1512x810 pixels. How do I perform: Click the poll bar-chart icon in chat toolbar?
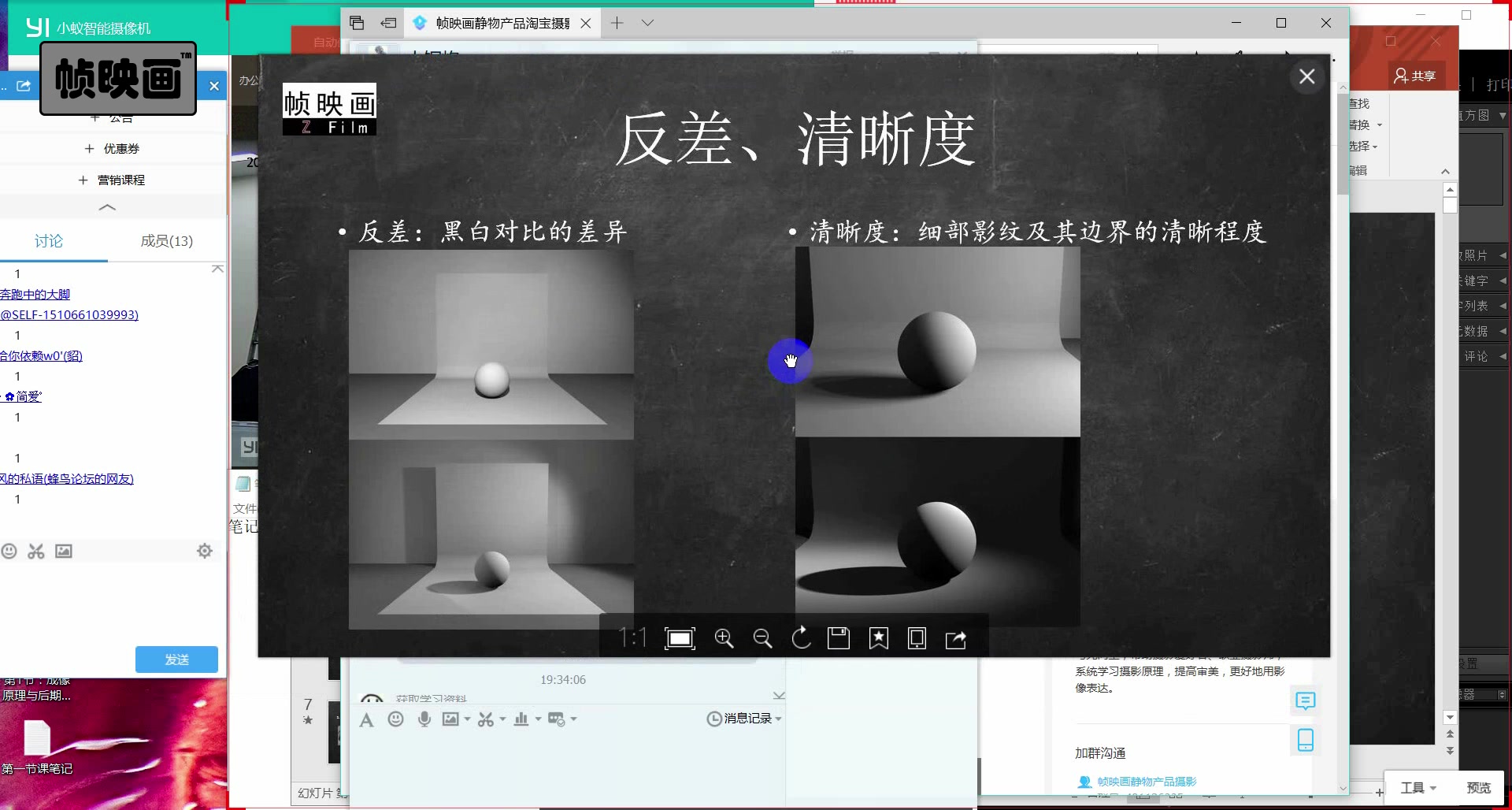[x=521, y=719]
